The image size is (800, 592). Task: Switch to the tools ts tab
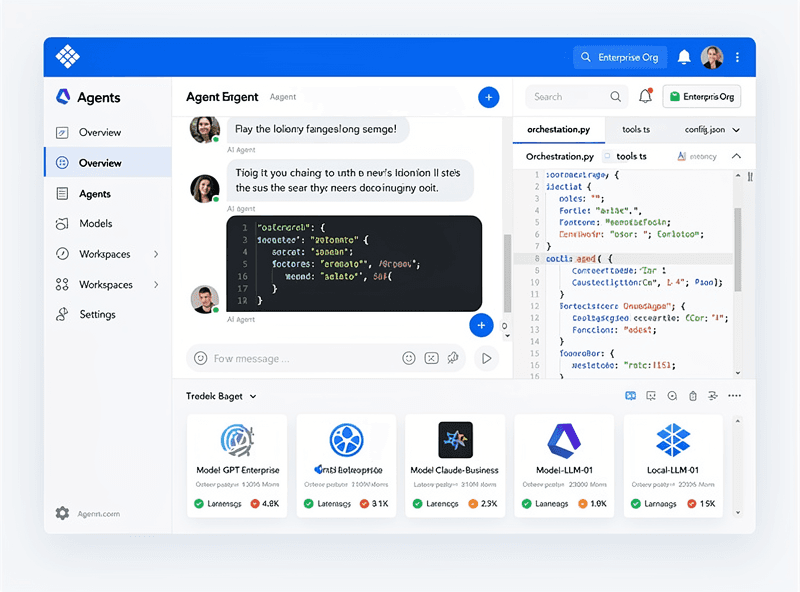coord(636,129)
